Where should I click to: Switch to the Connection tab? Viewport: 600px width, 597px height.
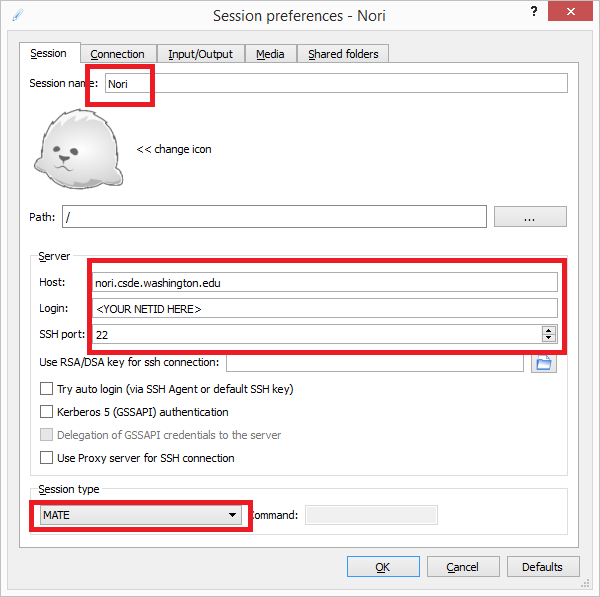[x=117, y=54]
